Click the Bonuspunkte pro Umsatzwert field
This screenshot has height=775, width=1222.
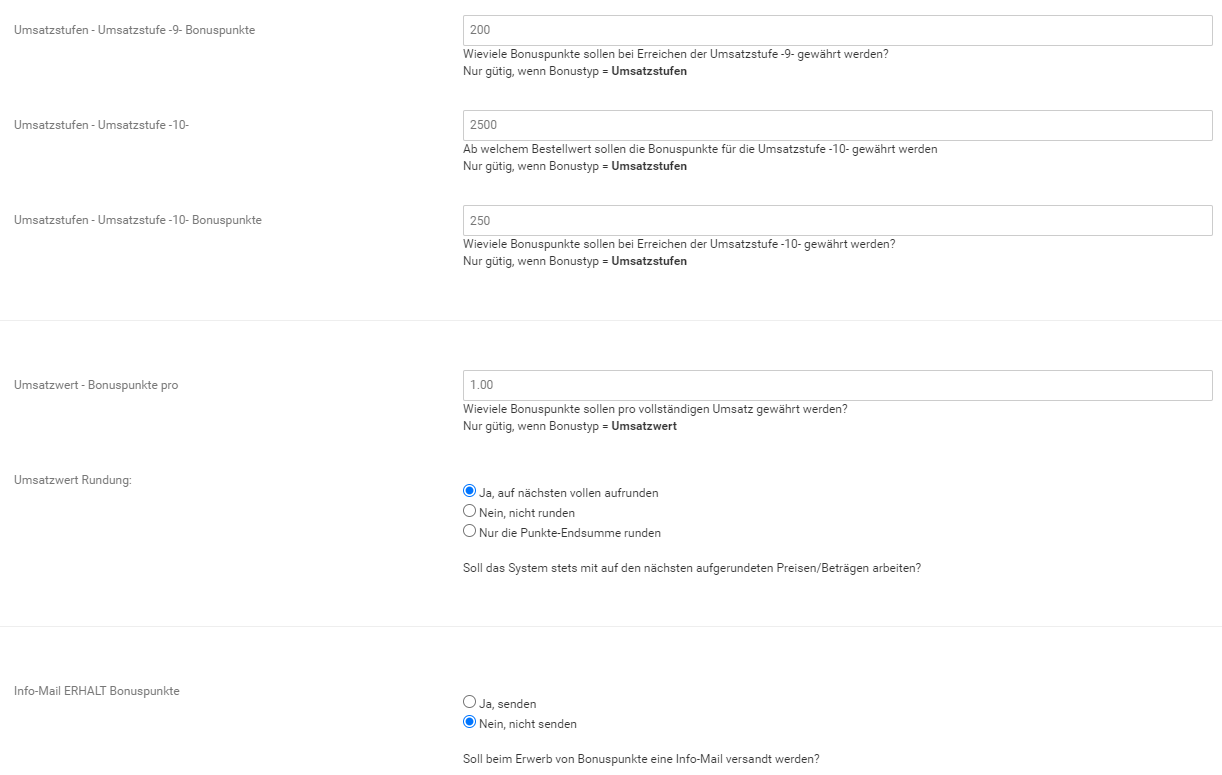coord(837,385)
